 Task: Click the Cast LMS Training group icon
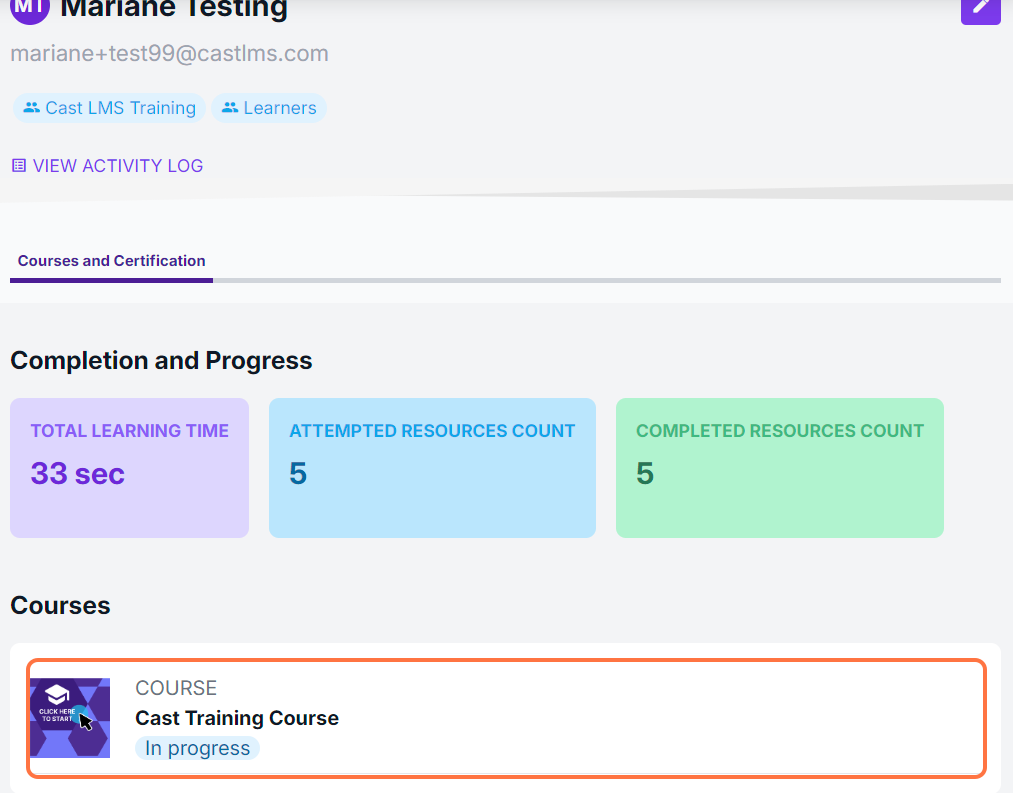[x=32, y=108]
